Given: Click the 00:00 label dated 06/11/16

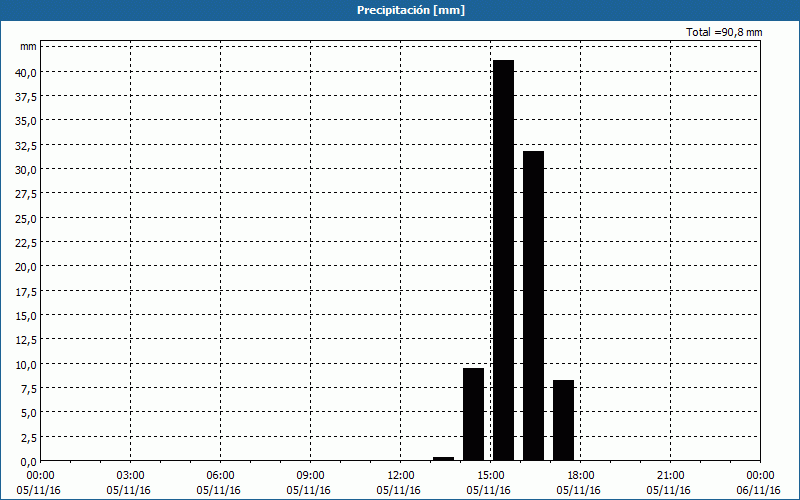Looking at the screenshot, I should (x=760, y=476).
